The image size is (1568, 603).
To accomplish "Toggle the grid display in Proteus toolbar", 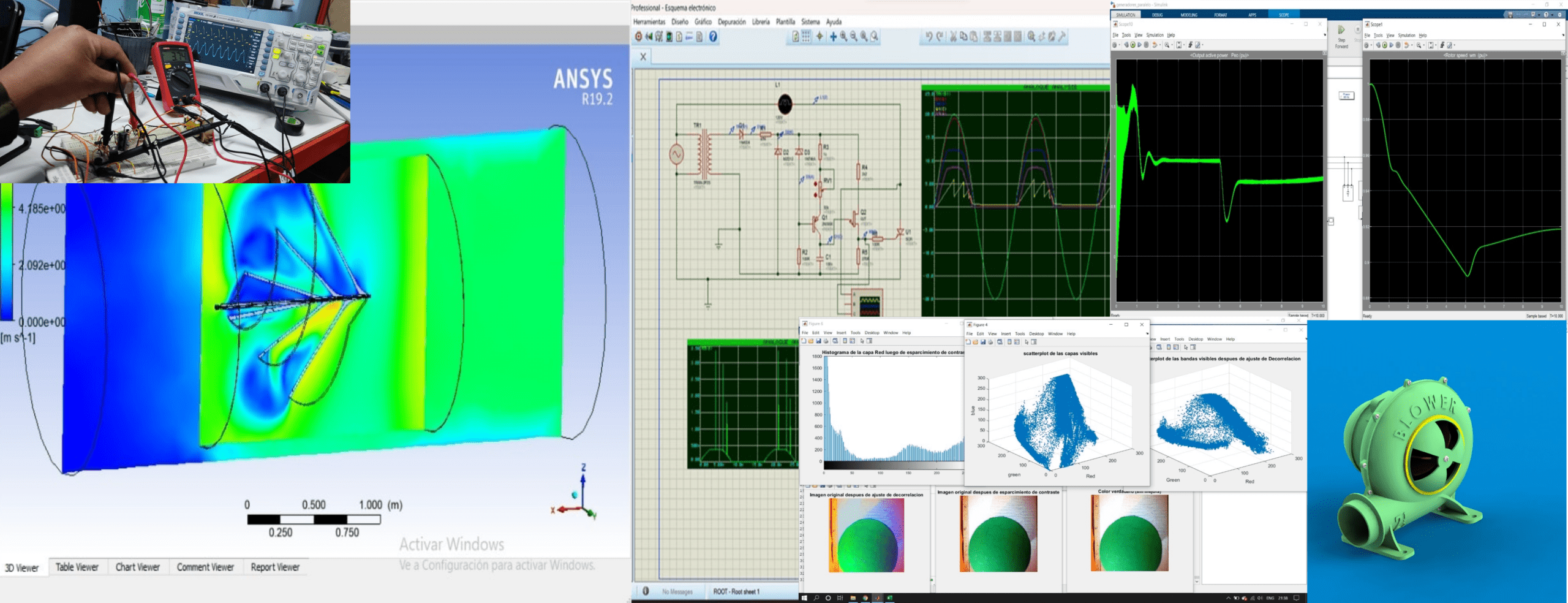I will (x=806, y=37).
